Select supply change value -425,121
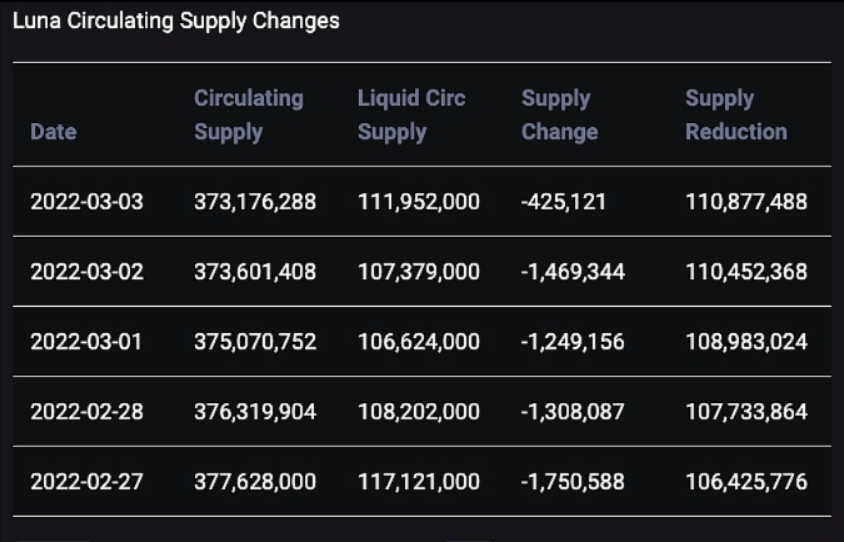The image size is (844, 542). click(563, 202)
